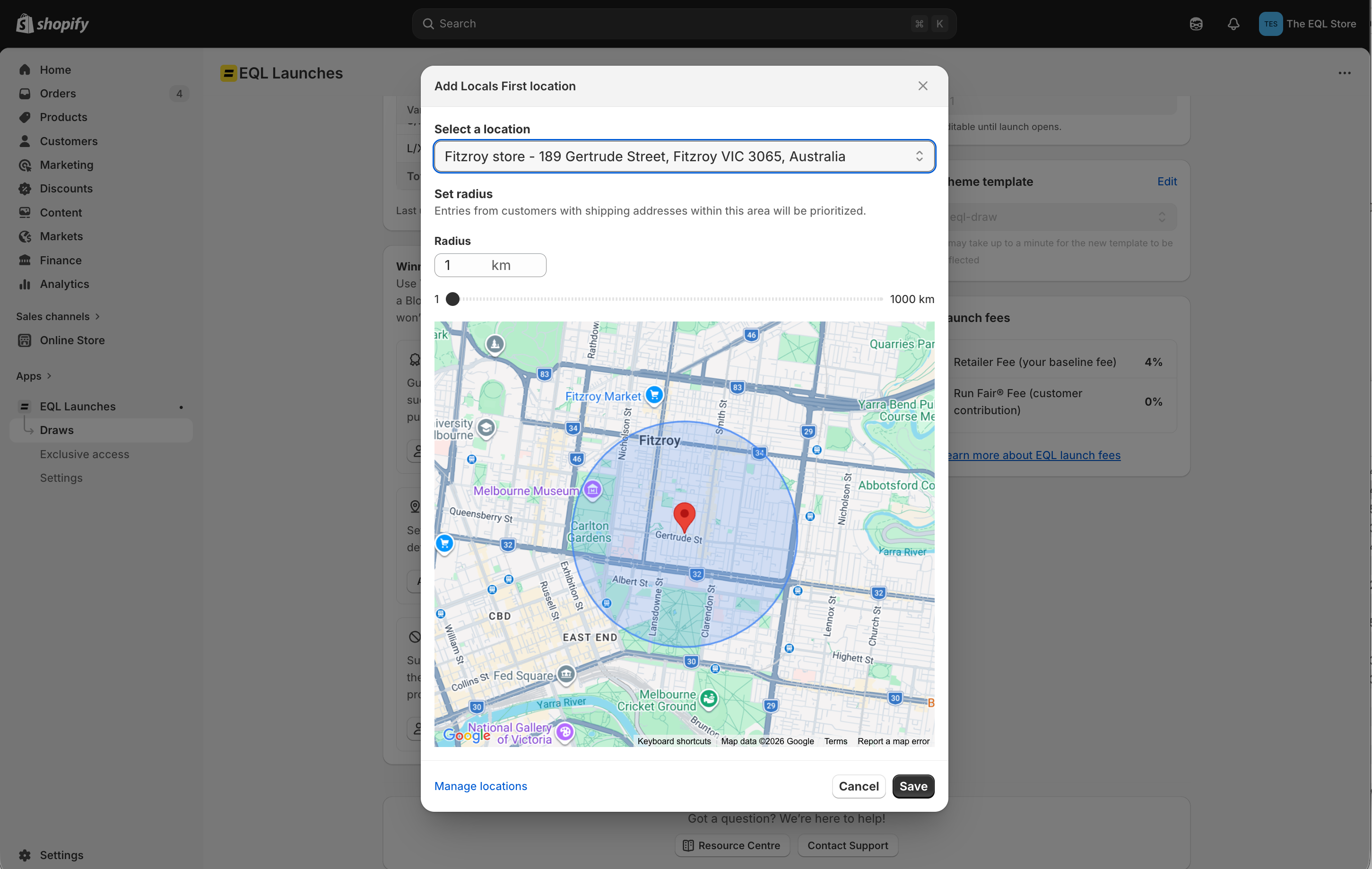Click the Google logo on map
The width and height of the screenshot is (1372, 869).
pos(467,736)
